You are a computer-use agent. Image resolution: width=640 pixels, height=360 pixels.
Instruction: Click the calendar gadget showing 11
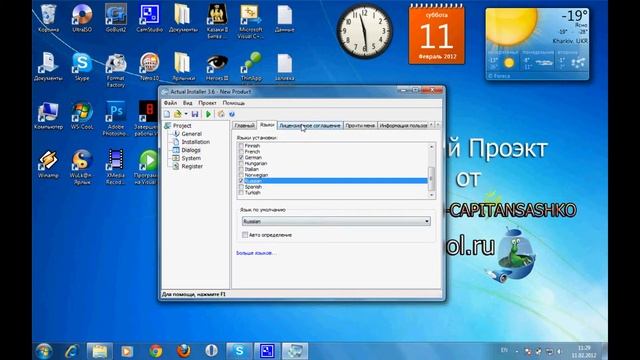436,35
